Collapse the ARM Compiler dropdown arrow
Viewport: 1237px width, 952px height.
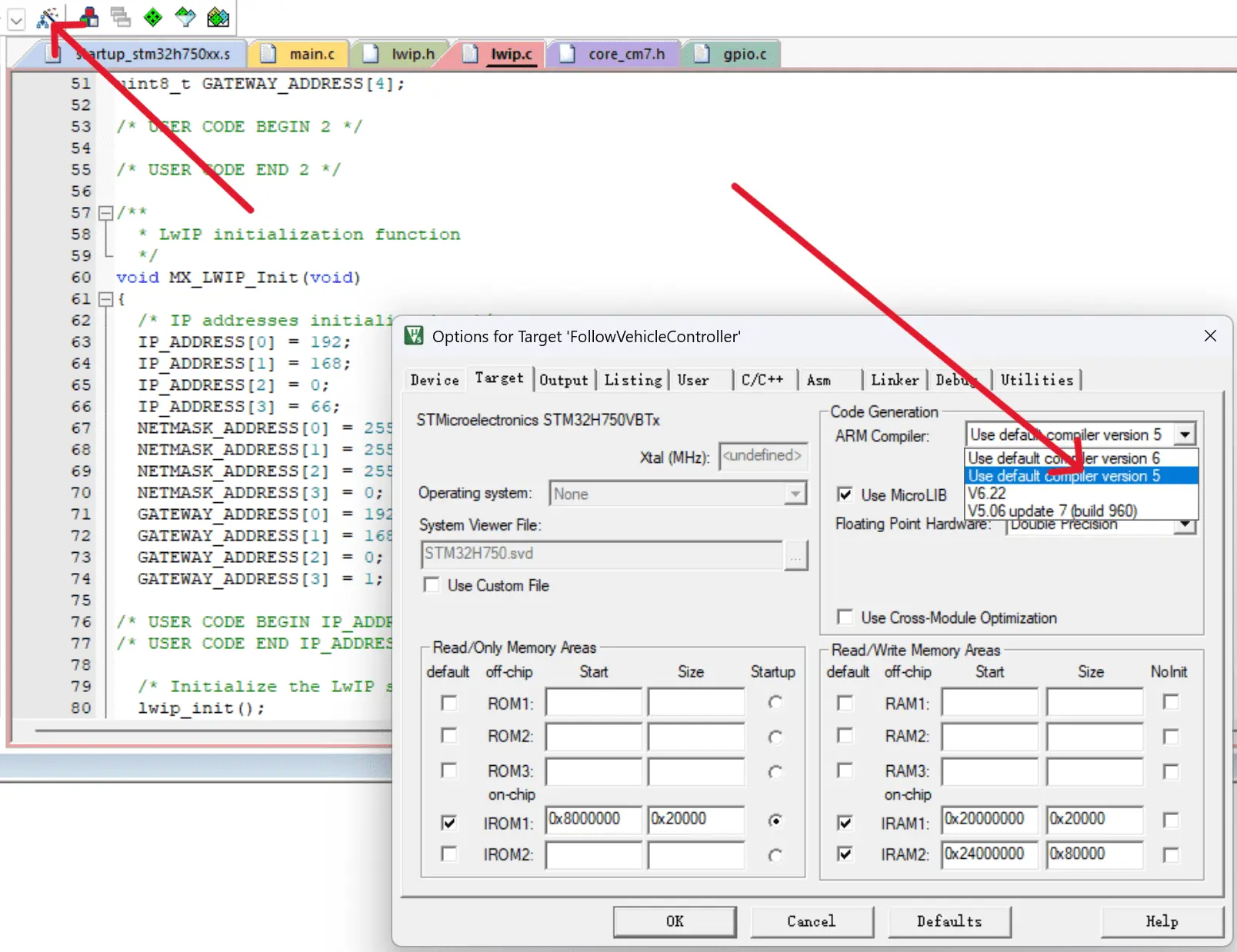[1185, 434]
